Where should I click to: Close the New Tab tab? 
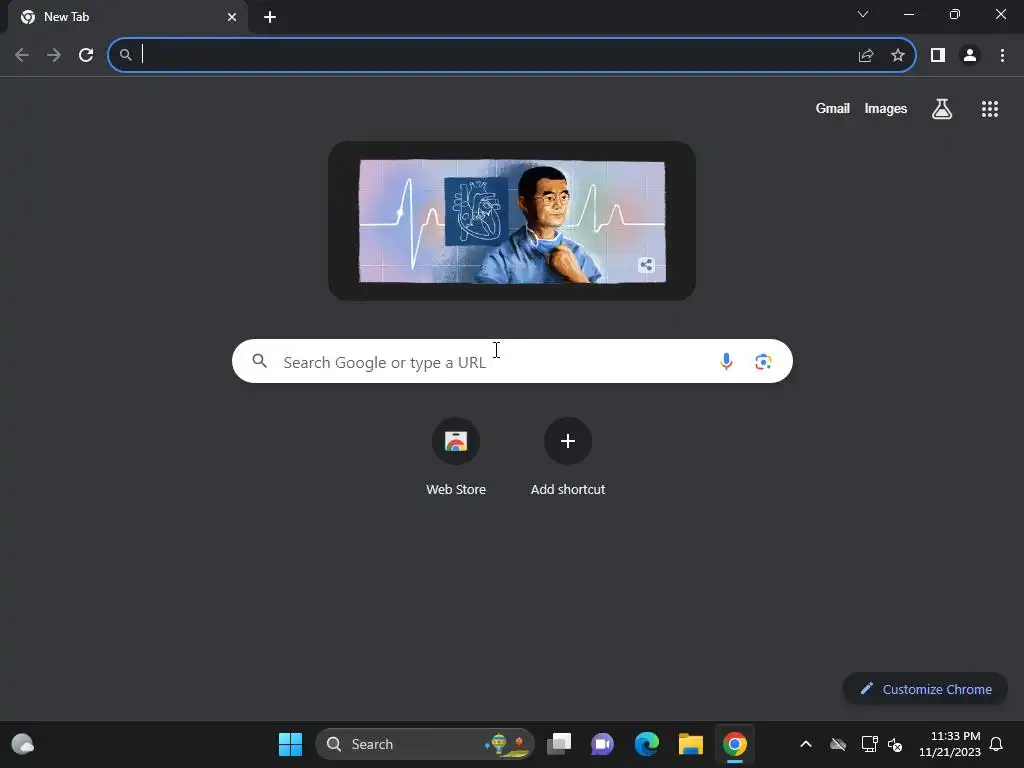coord(232,18)
